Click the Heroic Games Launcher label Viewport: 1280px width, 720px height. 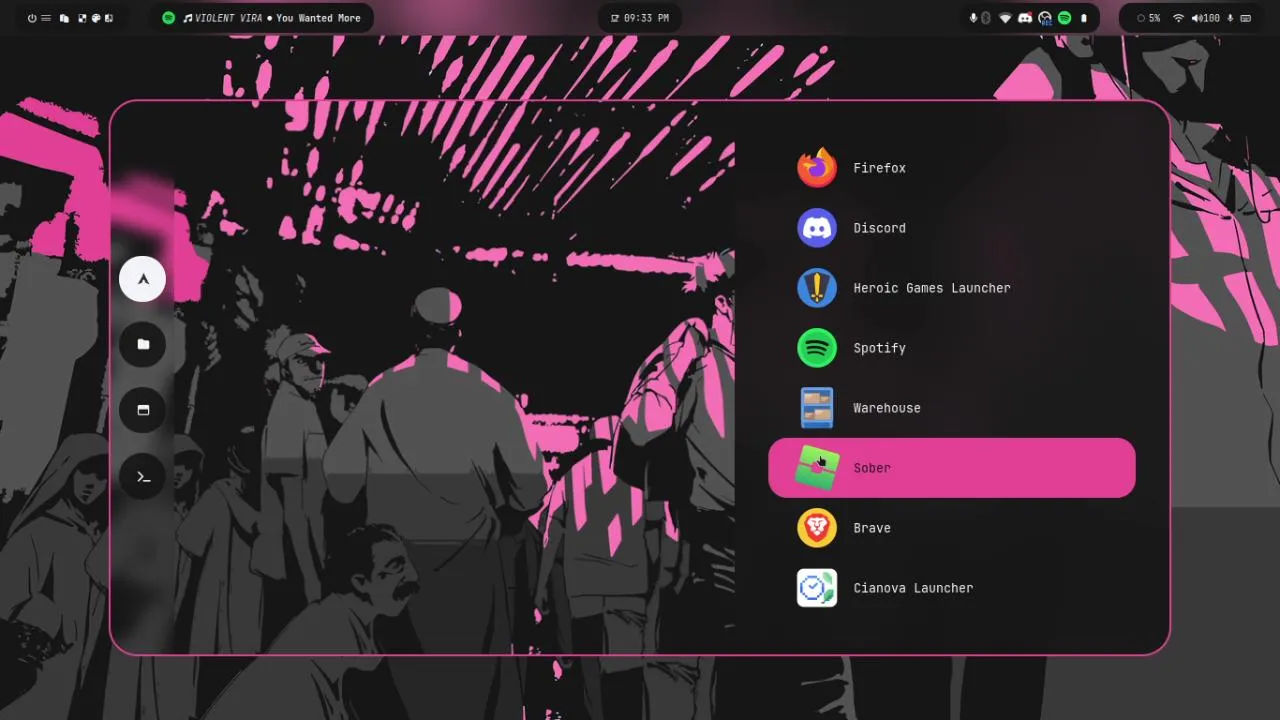(932, 288)
